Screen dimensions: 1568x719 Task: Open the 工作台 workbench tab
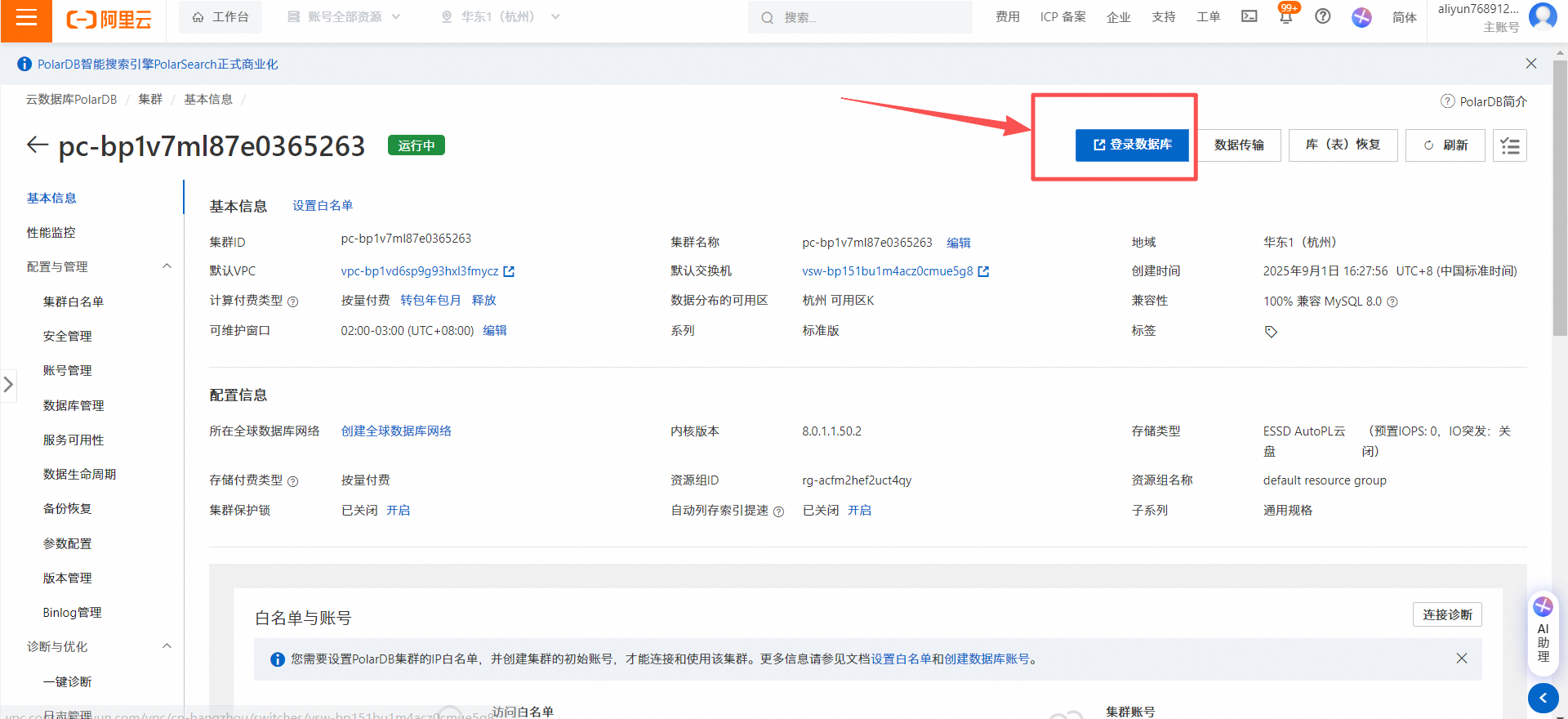click(x=220, y=17)
